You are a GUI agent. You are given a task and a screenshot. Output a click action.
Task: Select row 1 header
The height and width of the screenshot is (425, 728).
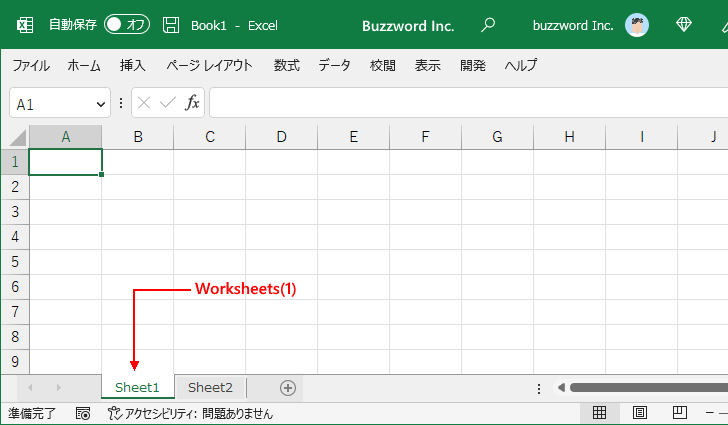point(15,162)
